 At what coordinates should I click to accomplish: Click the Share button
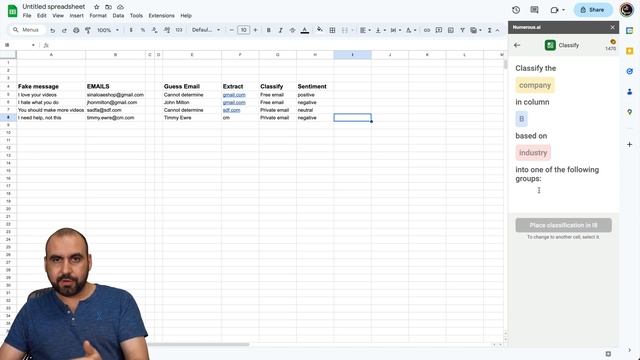(x=593, y=10)
